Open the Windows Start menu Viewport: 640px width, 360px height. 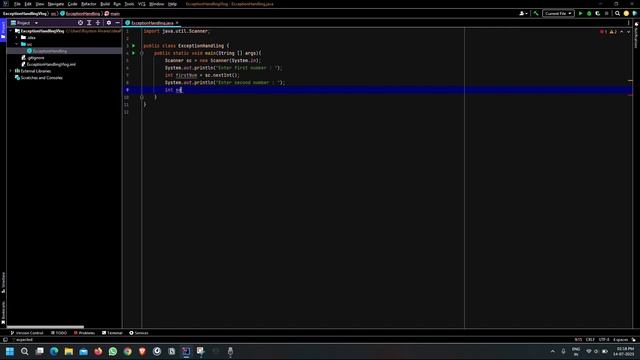pos(10,351)
